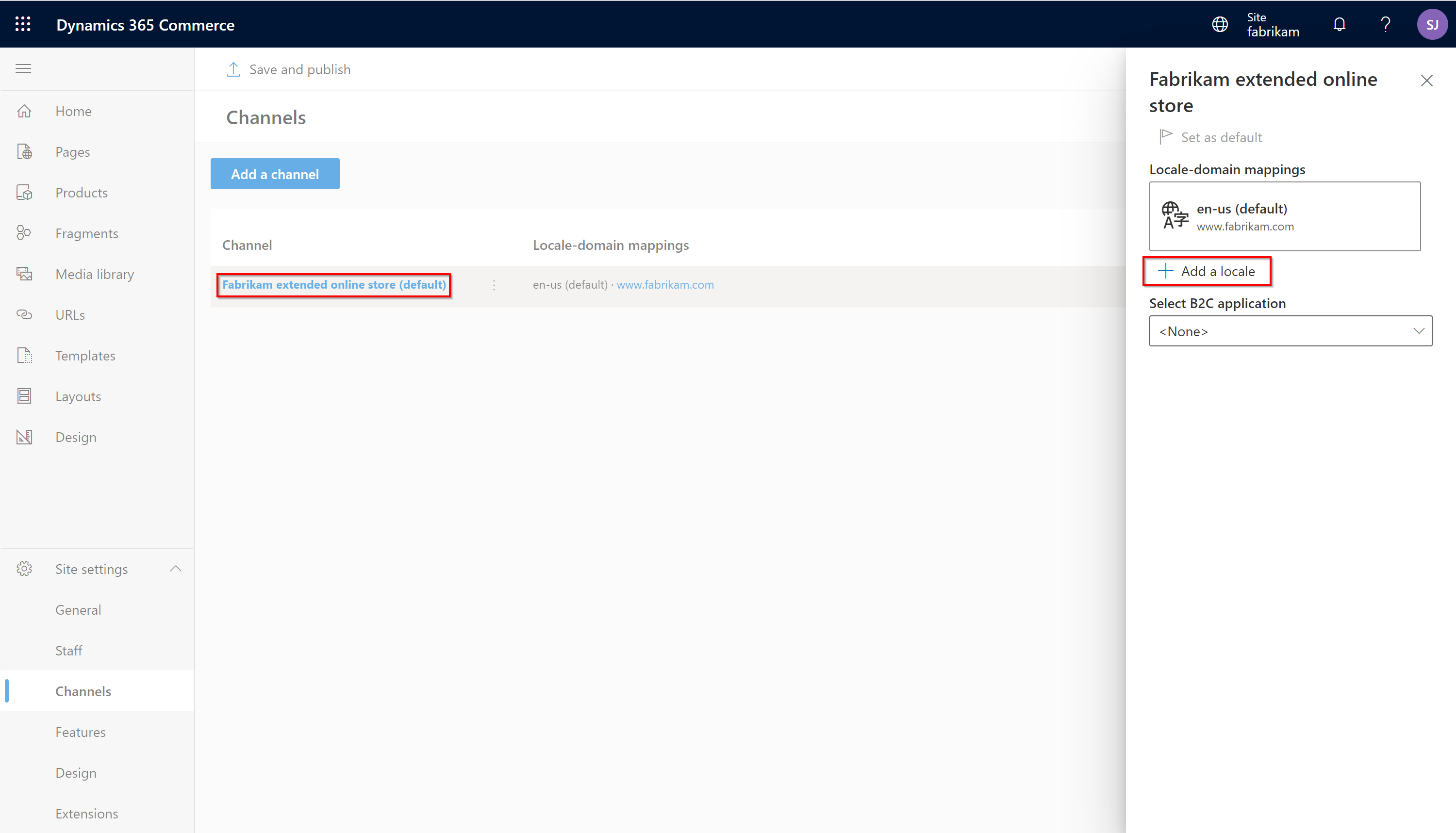The image size is (1456, 833).
Task: Click Add a channel button
Action: tap(275, 174)
